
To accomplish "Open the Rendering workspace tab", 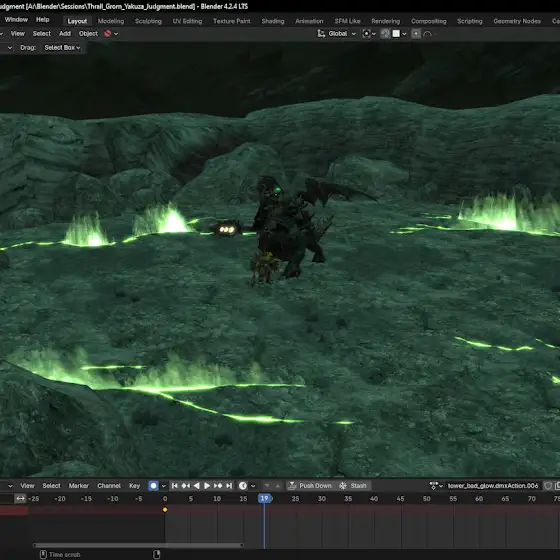I will (x=385, y=21).
